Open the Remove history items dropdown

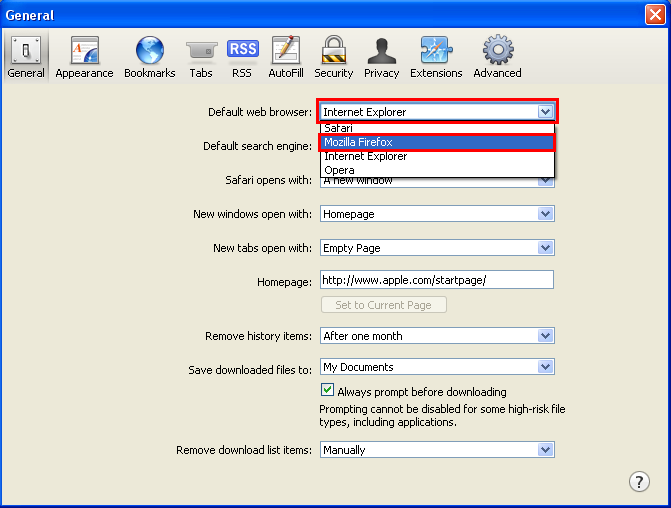[437, 336]
